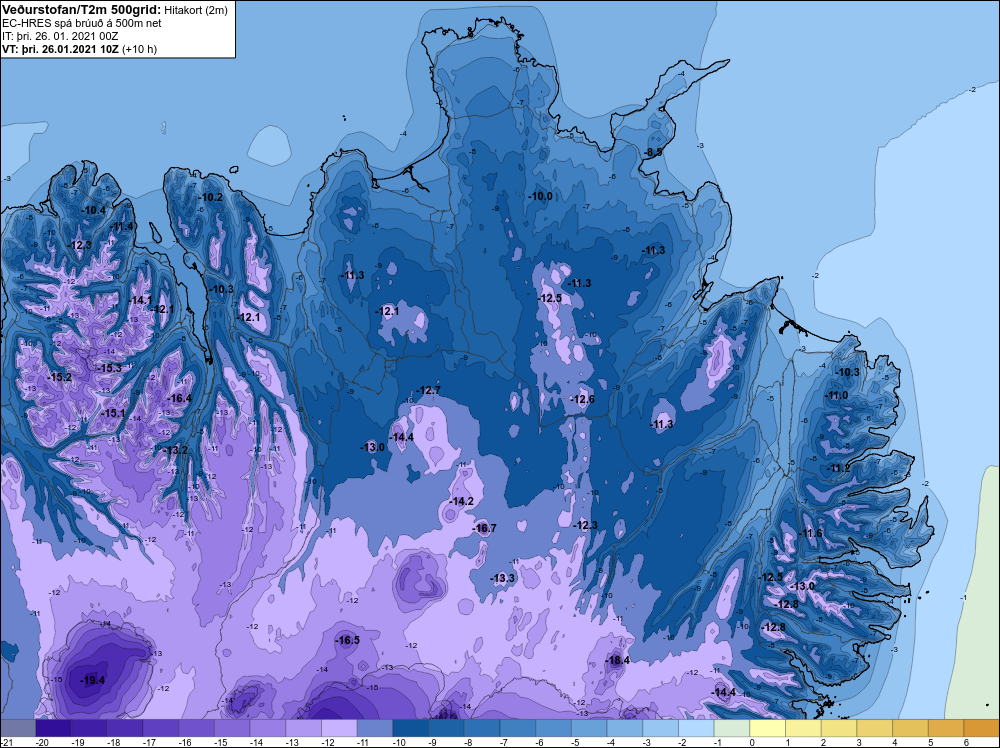Click the legend color cell labeled -10
Image resolution: width=1000 pixels, height=748 pixels.
(x=411, y=728)
